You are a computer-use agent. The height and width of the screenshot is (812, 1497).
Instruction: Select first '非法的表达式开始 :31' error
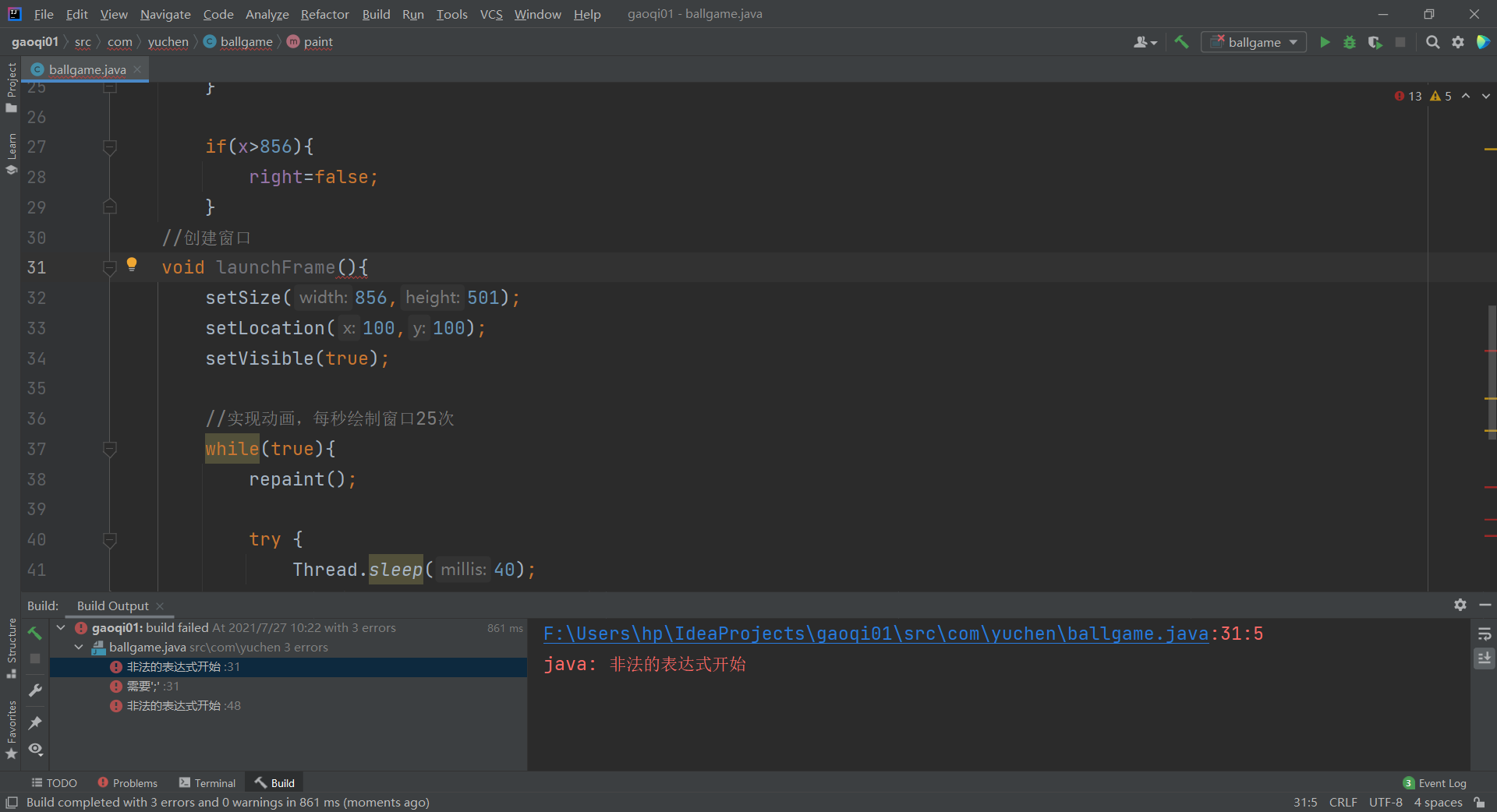coord(288,666)
